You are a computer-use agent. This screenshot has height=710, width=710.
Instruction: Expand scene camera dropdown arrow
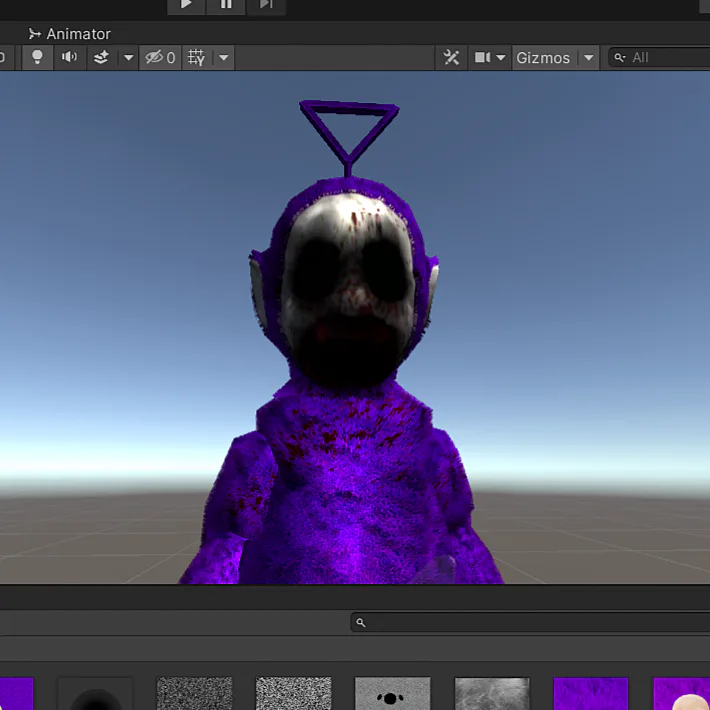point(501,58)
